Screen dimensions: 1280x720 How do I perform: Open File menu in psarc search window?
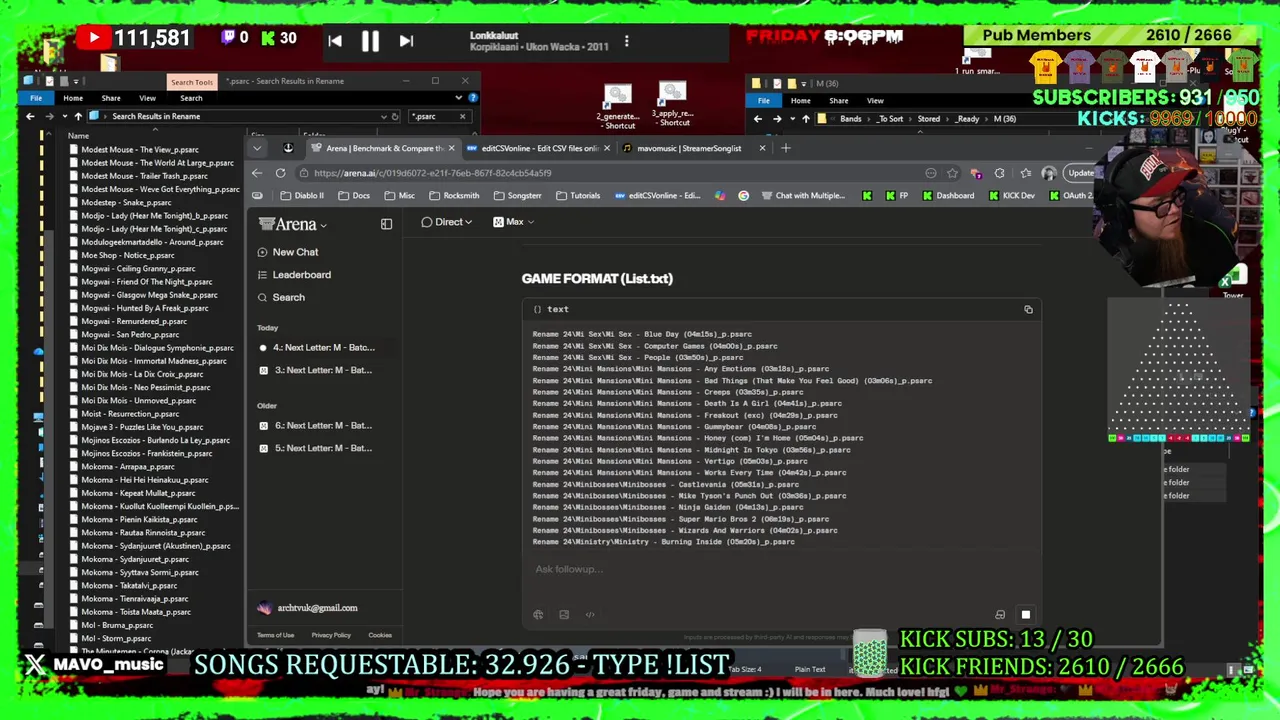[36, 98]
